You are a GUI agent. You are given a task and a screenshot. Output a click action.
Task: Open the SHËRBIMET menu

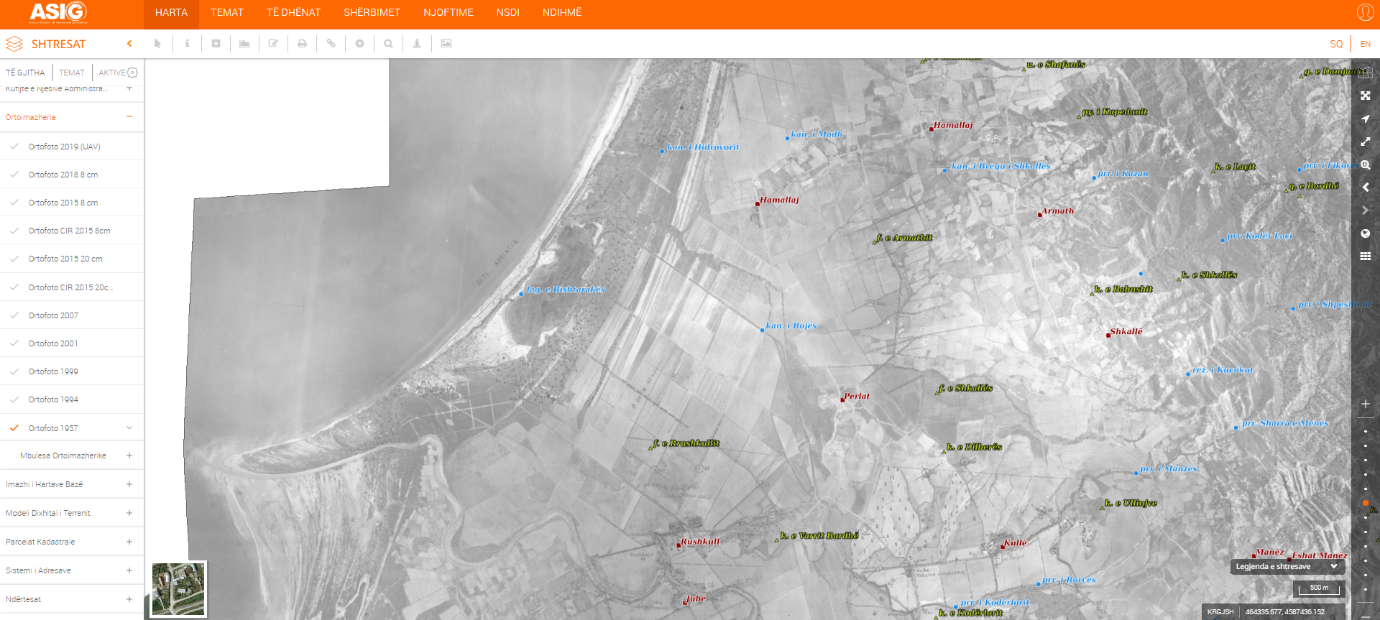(371, 12)
